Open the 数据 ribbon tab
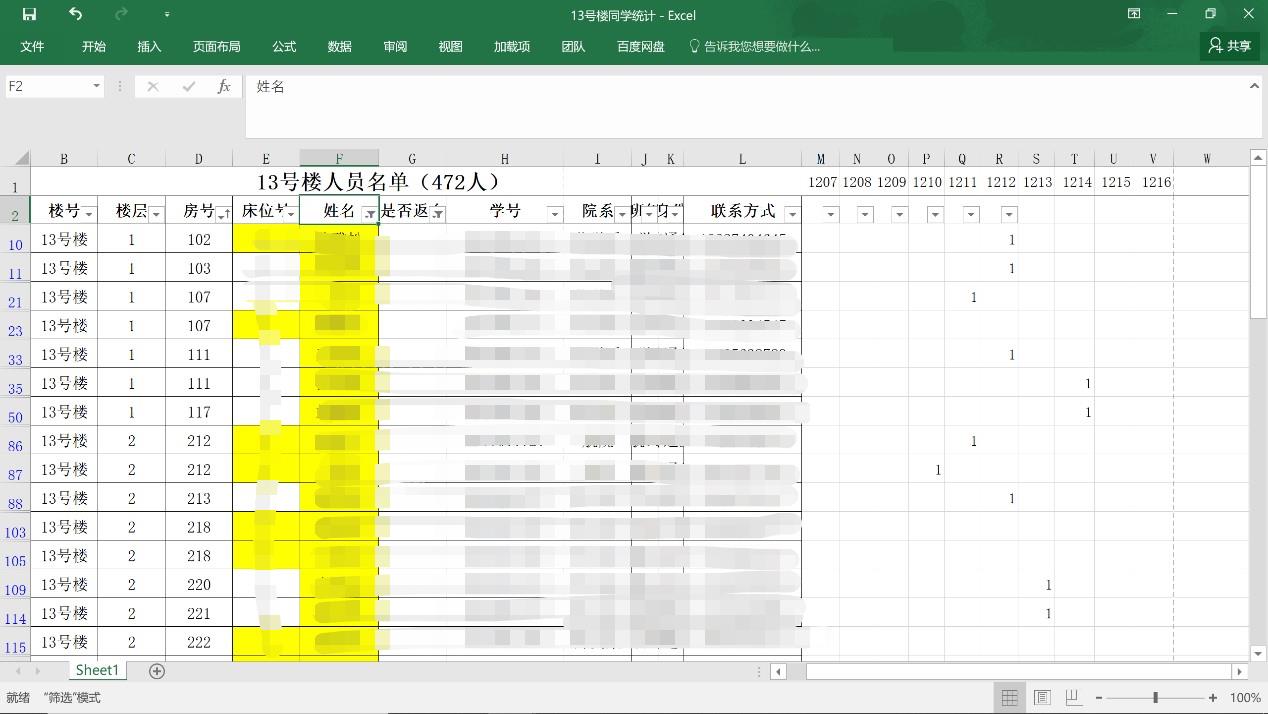Image resolution: width=1268 pixels, height=714 pixels. [339, 47]
